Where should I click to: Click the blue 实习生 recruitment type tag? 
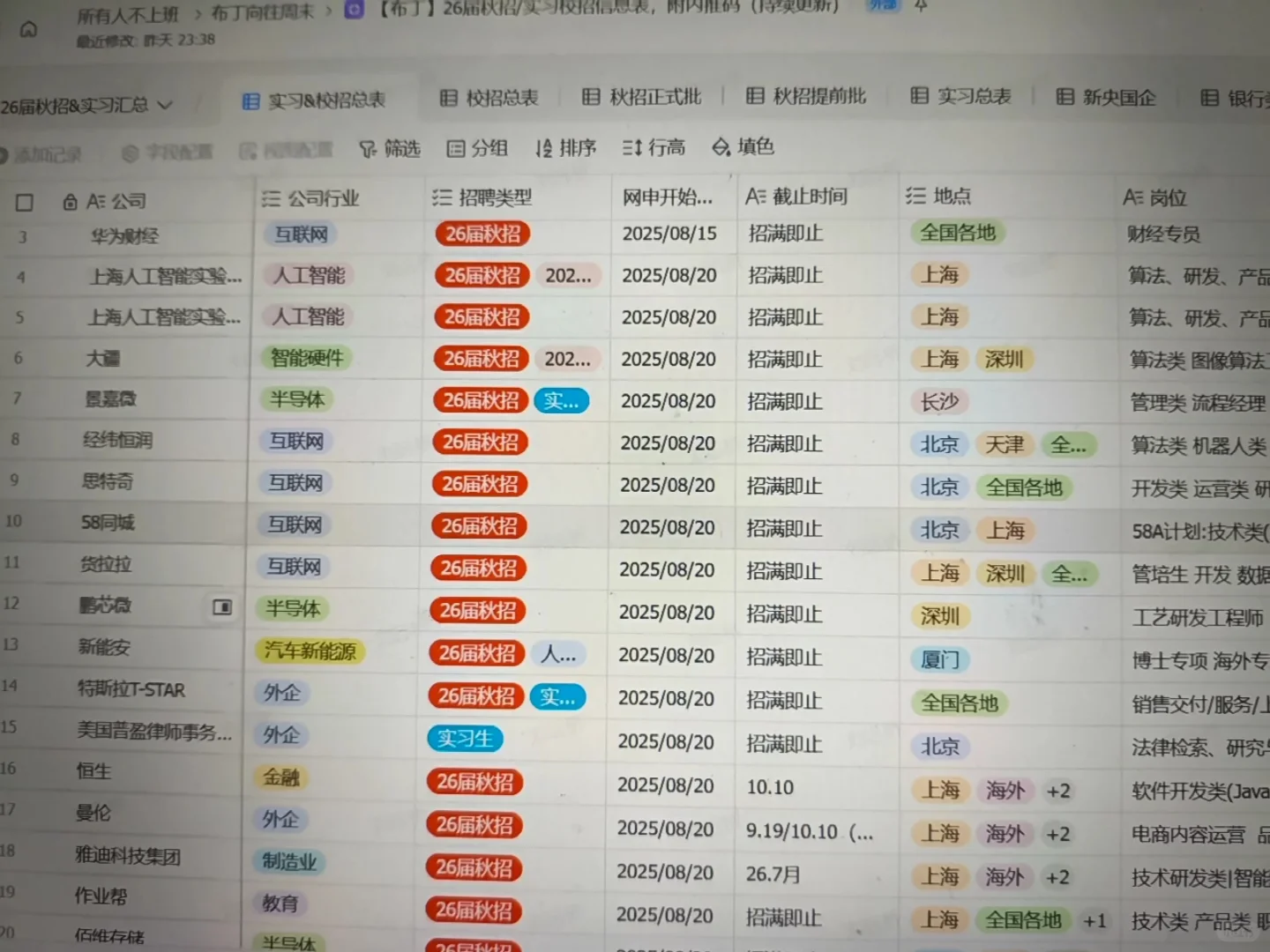coord(465,739)
